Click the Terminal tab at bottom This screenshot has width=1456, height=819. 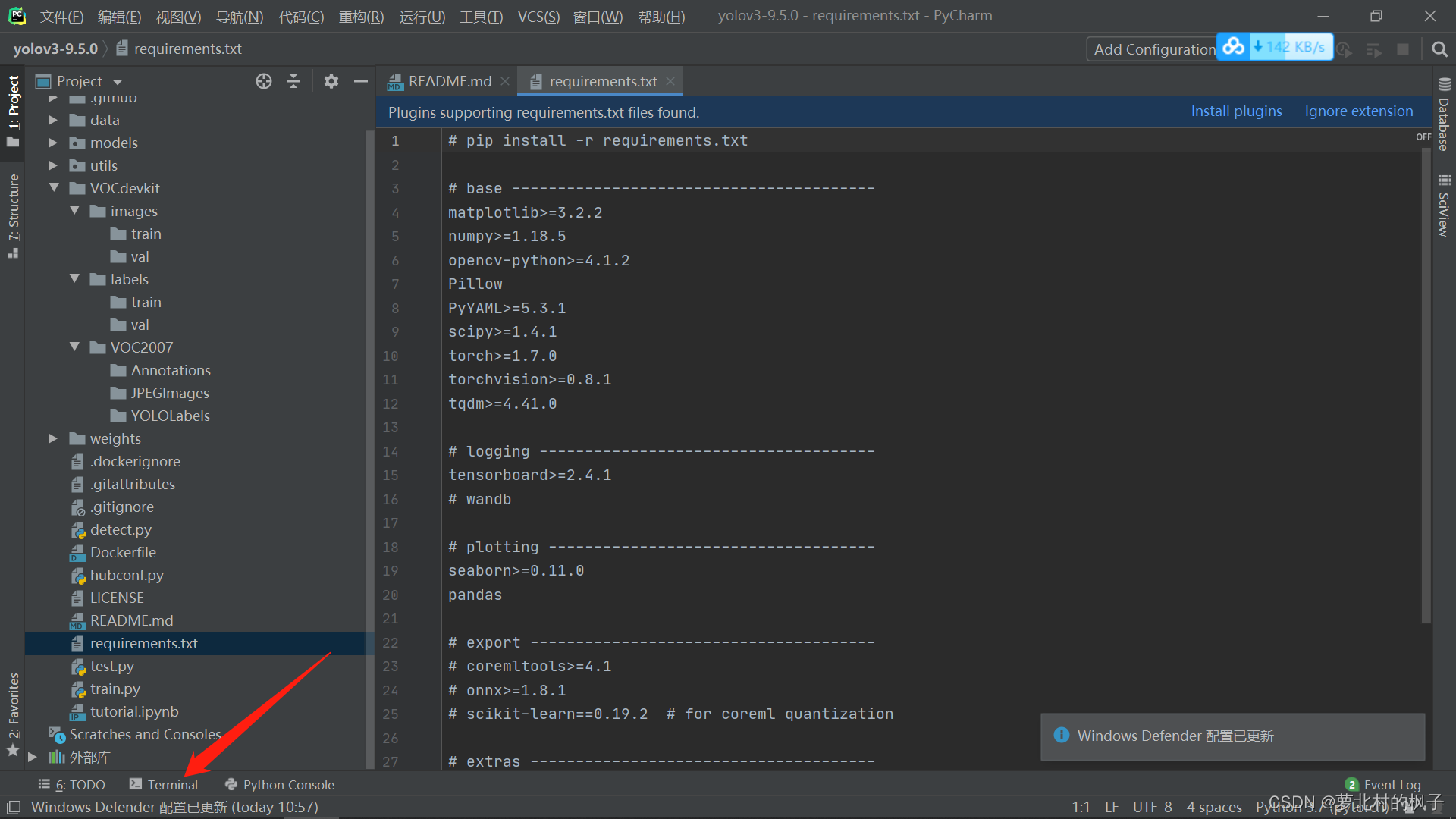coord(164,784)
